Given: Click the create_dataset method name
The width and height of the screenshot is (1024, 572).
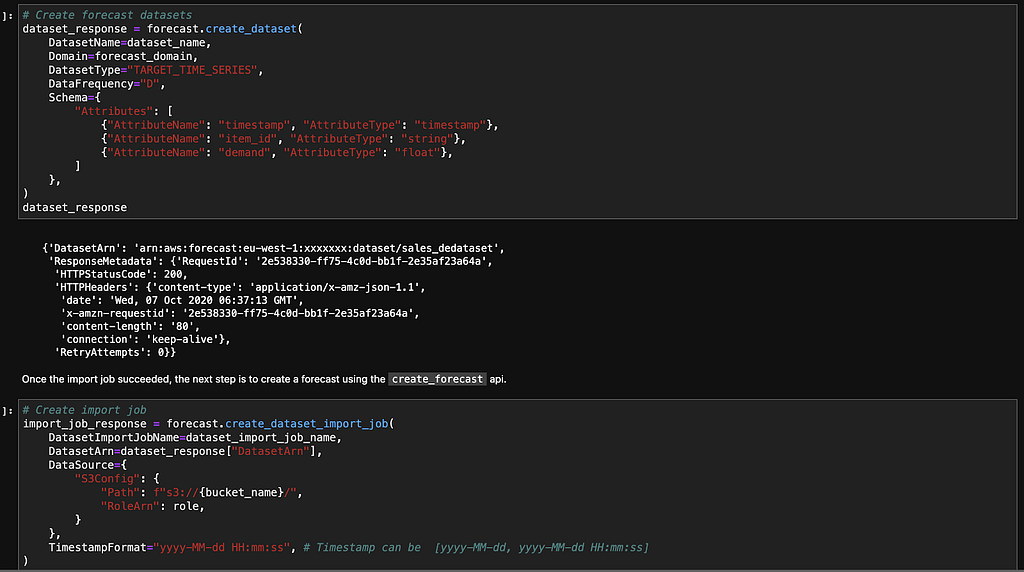Looking at the screenshot, I should (x=251, y=29).
